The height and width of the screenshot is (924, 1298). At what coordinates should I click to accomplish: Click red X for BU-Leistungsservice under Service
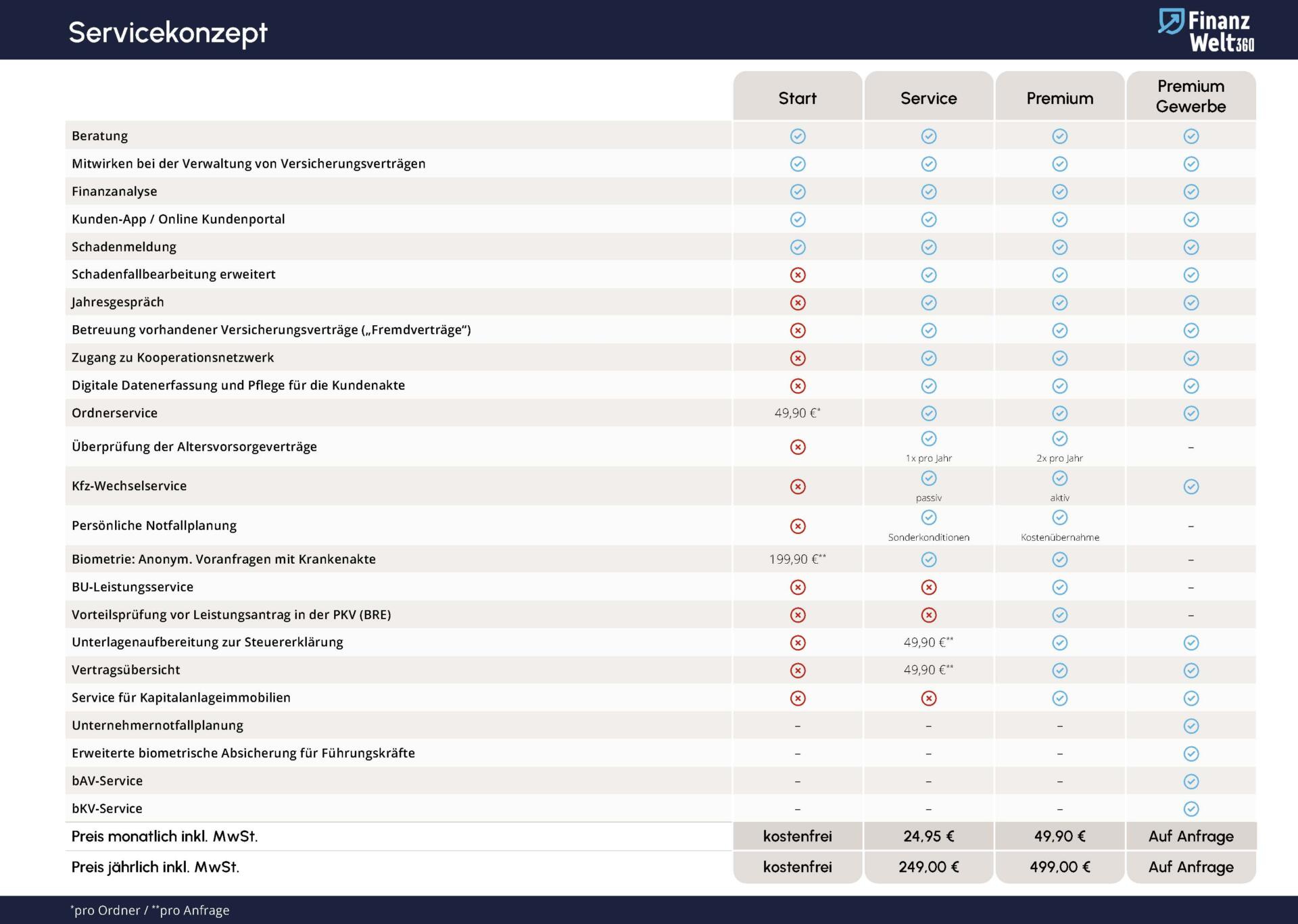coord(929,587)
